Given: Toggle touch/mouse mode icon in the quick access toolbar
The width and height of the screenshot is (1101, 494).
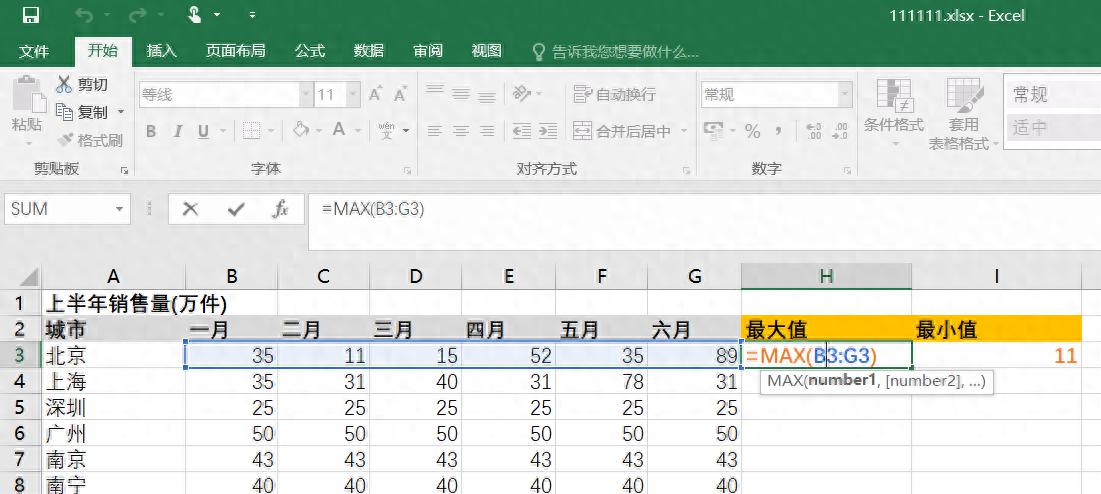Looking at the screenshot, I should 195,14.
